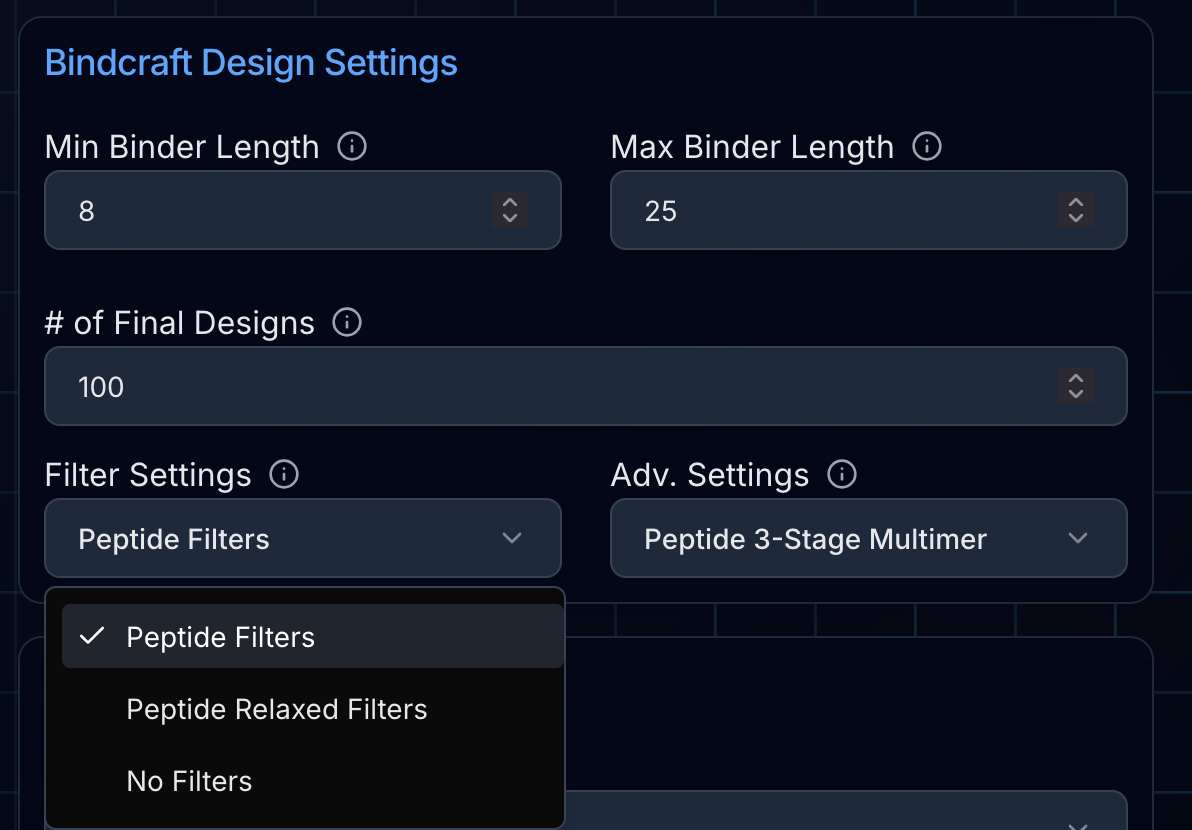
Task: Click the # of Final Designs label
Action: pyautogui.click(x=179, y=323)
